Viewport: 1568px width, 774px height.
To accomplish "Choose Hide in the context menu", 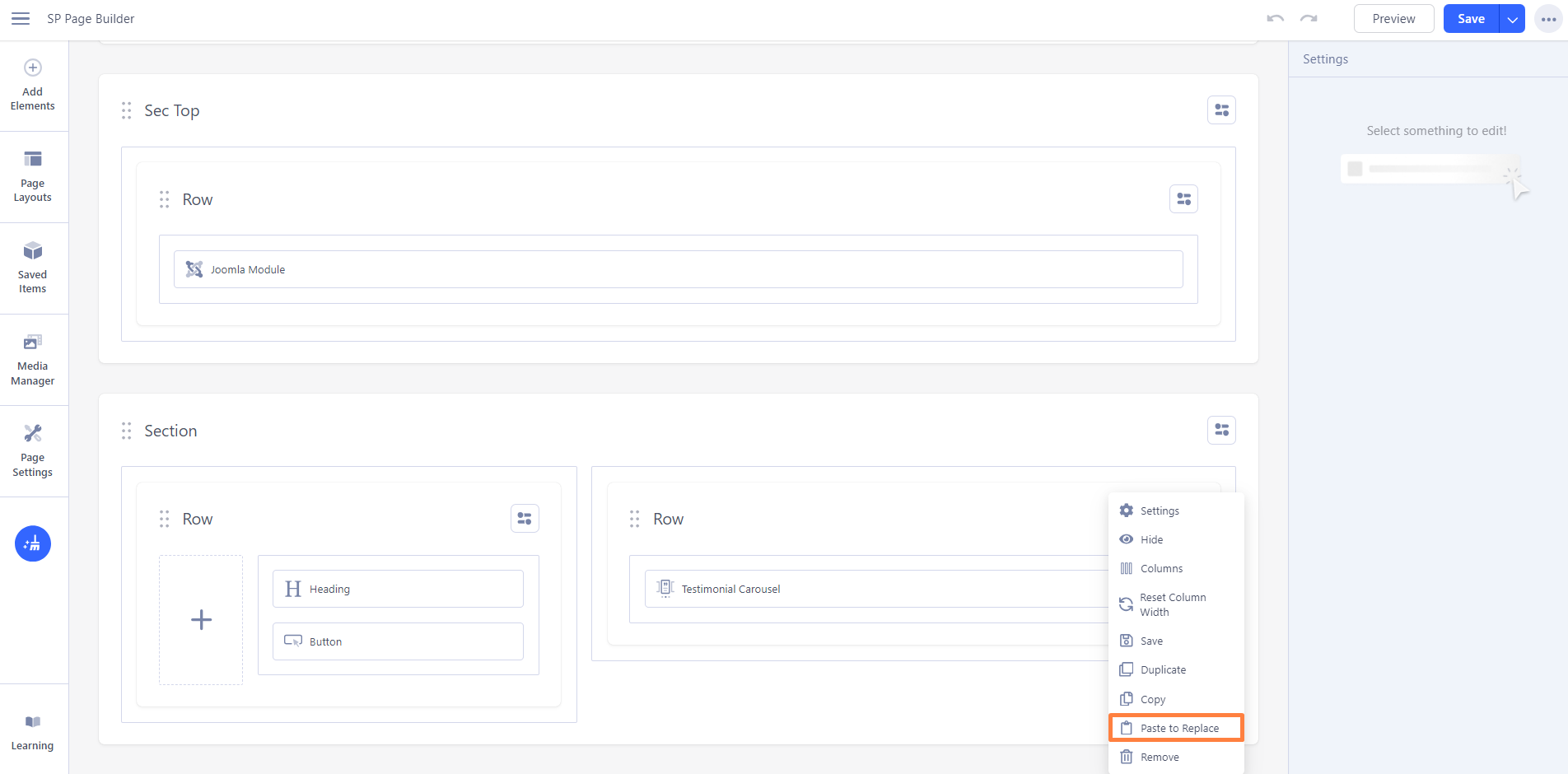I will (x=1176, y=539).
